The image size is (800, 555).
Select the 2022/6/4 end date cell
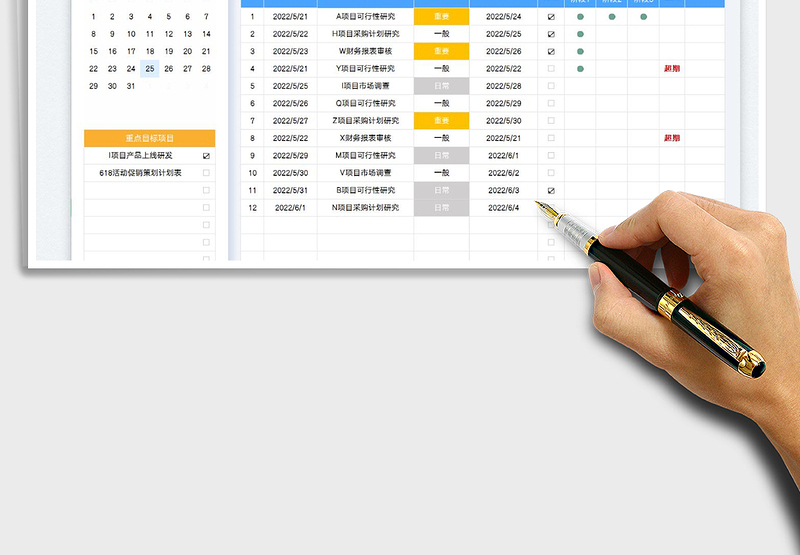click(x=503, y=207)
